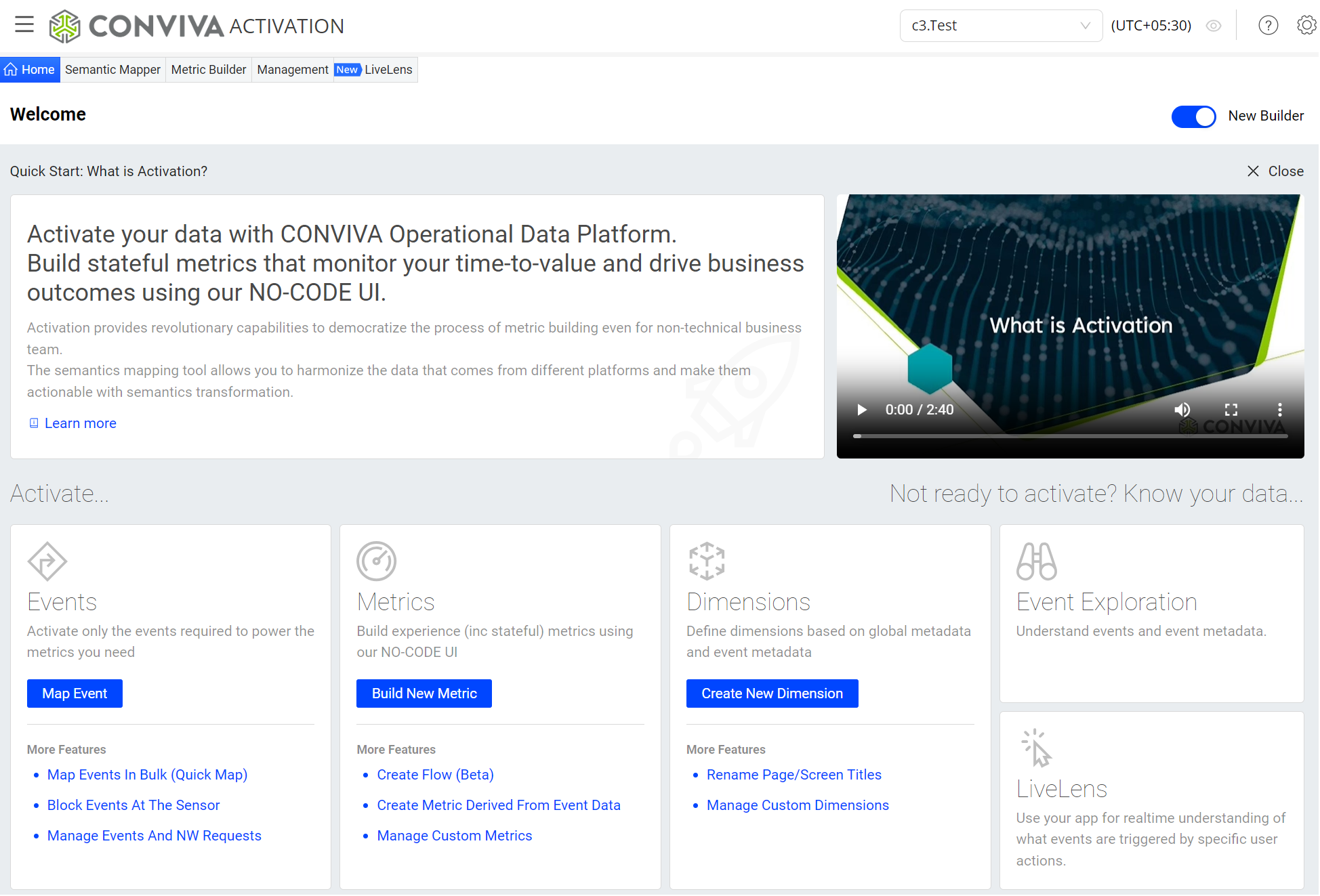Open Create Flow (Beta) link
Image resolution: width=1320 pixels, height=896 pixels.
(435, 775)
